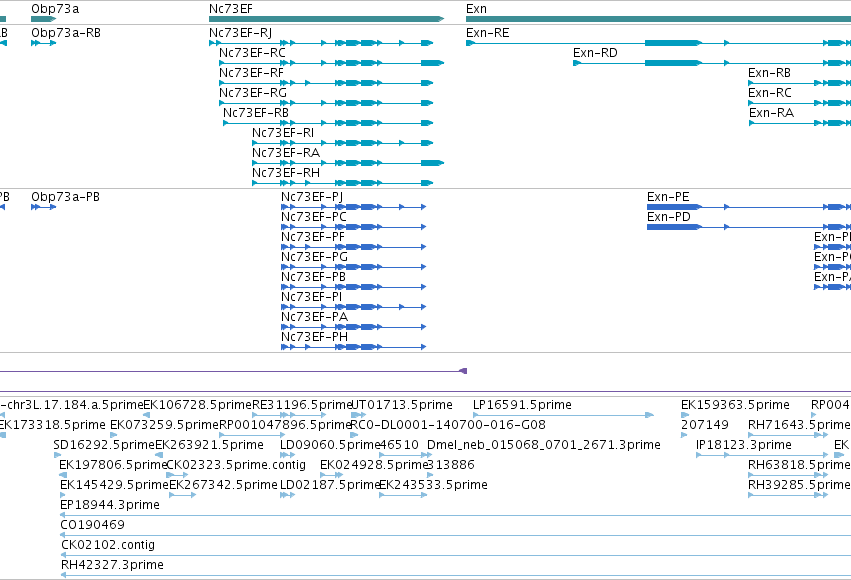
Task: Select EST EK197806.5prime
Action: (113, 466)
